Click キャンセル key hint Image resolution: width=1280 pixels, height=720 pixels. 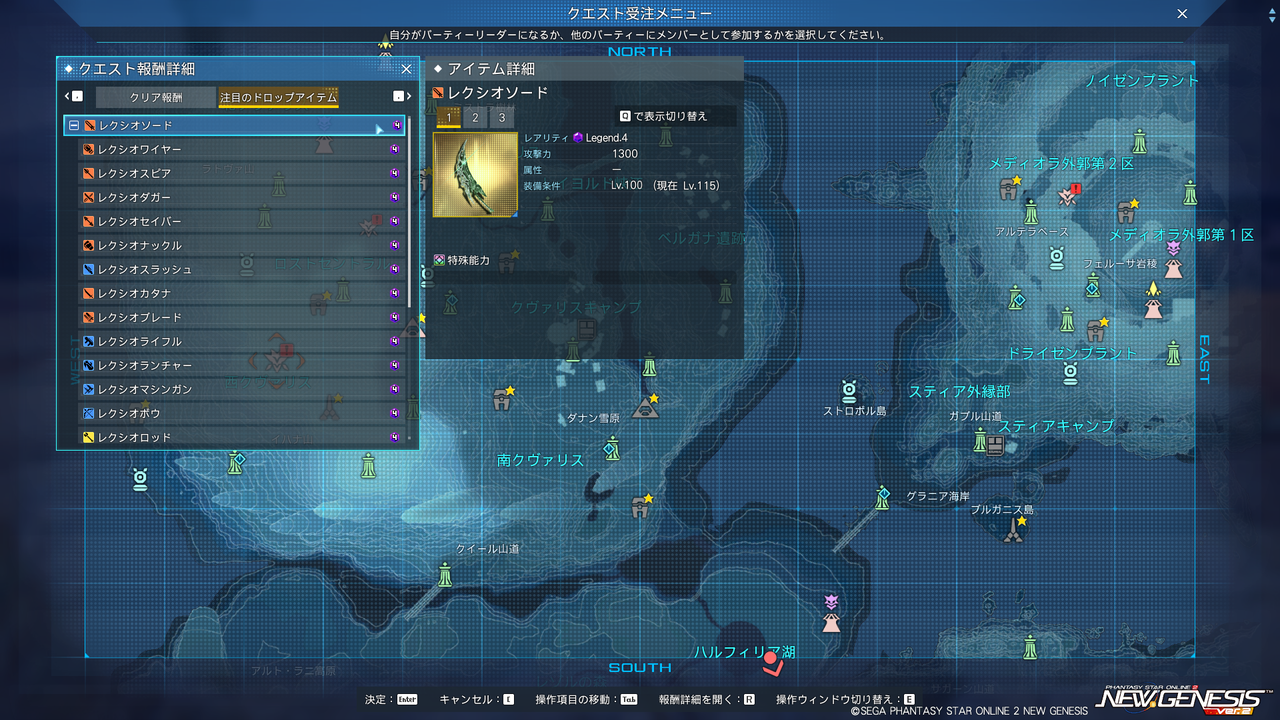[x=477, y=700]
